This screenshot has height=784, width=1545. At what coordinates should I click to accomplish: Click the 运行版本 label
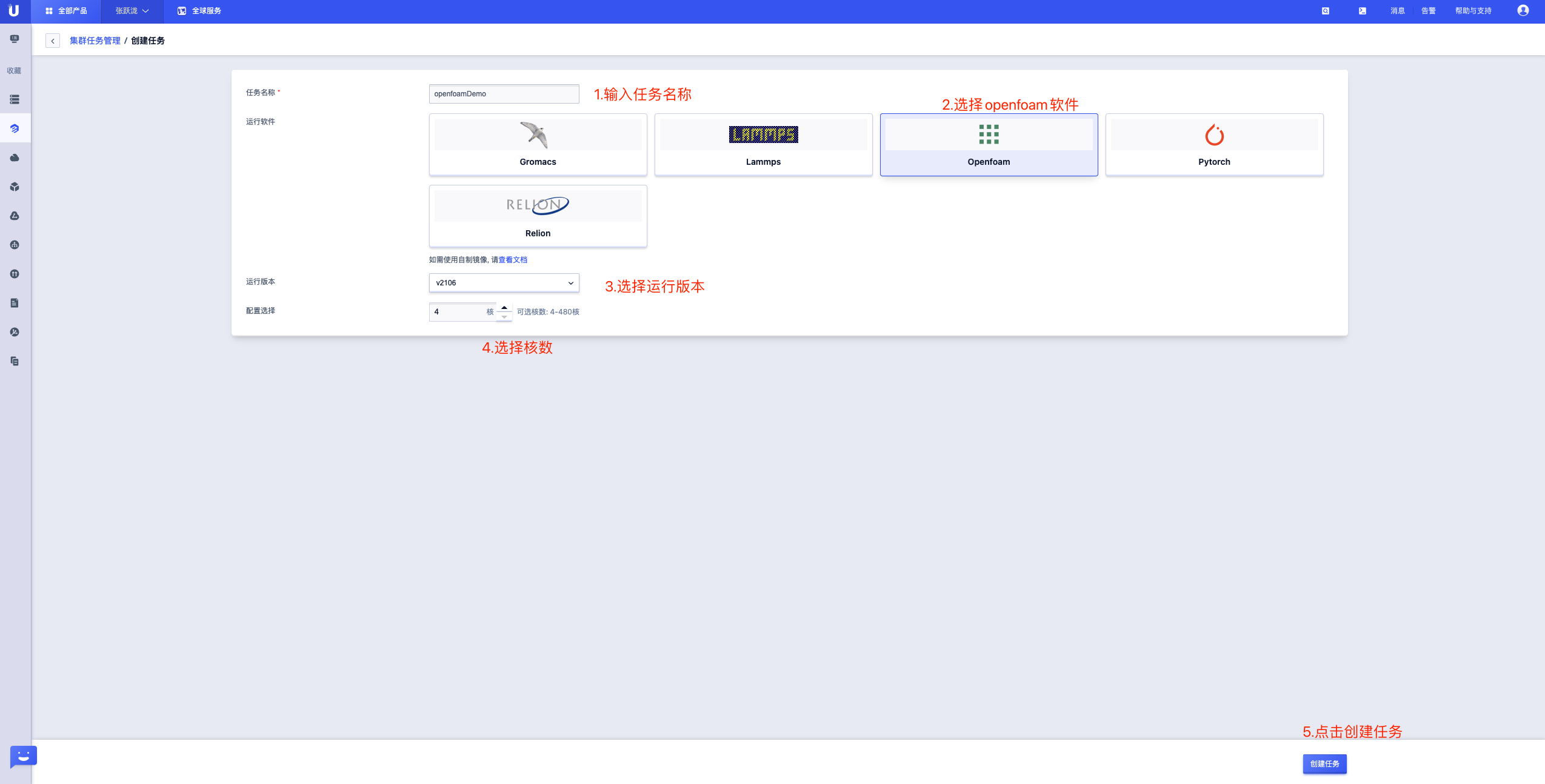pyautogui.click(x=261, y=282)
